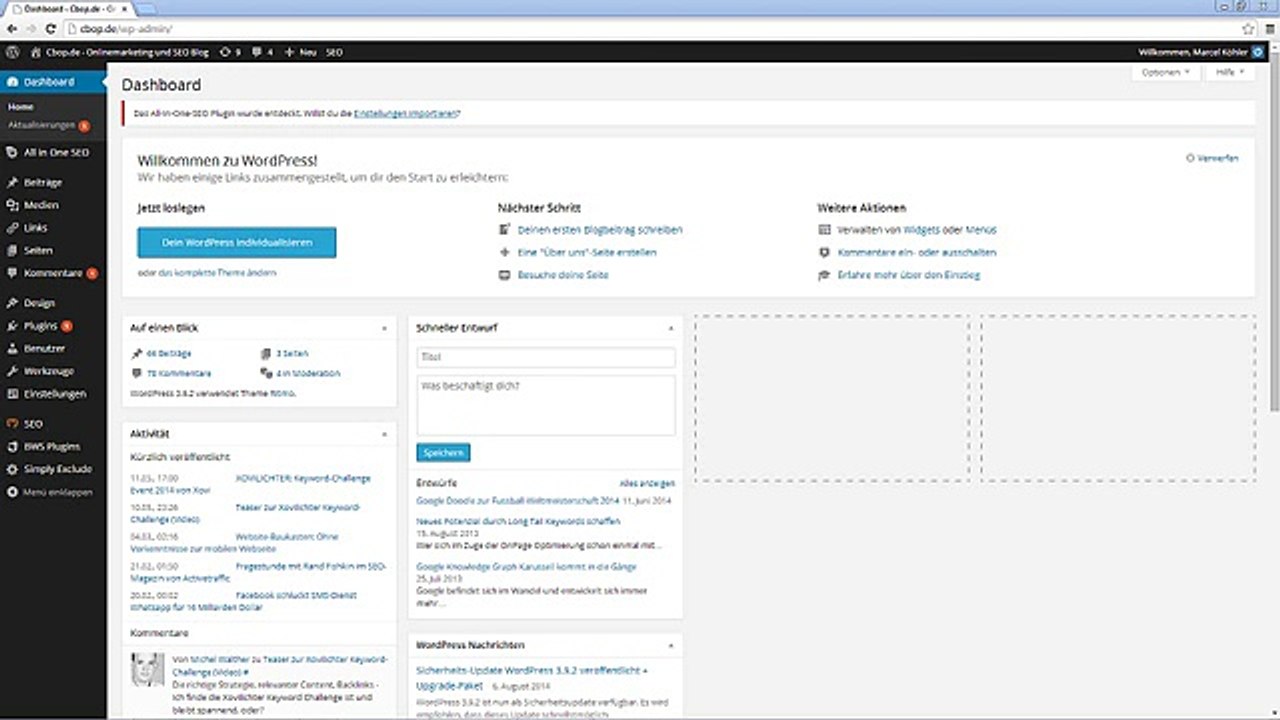Click Erfahre mehr über den Einstieg link
This screenshot has width=1280, height=720.
(909, 275)
